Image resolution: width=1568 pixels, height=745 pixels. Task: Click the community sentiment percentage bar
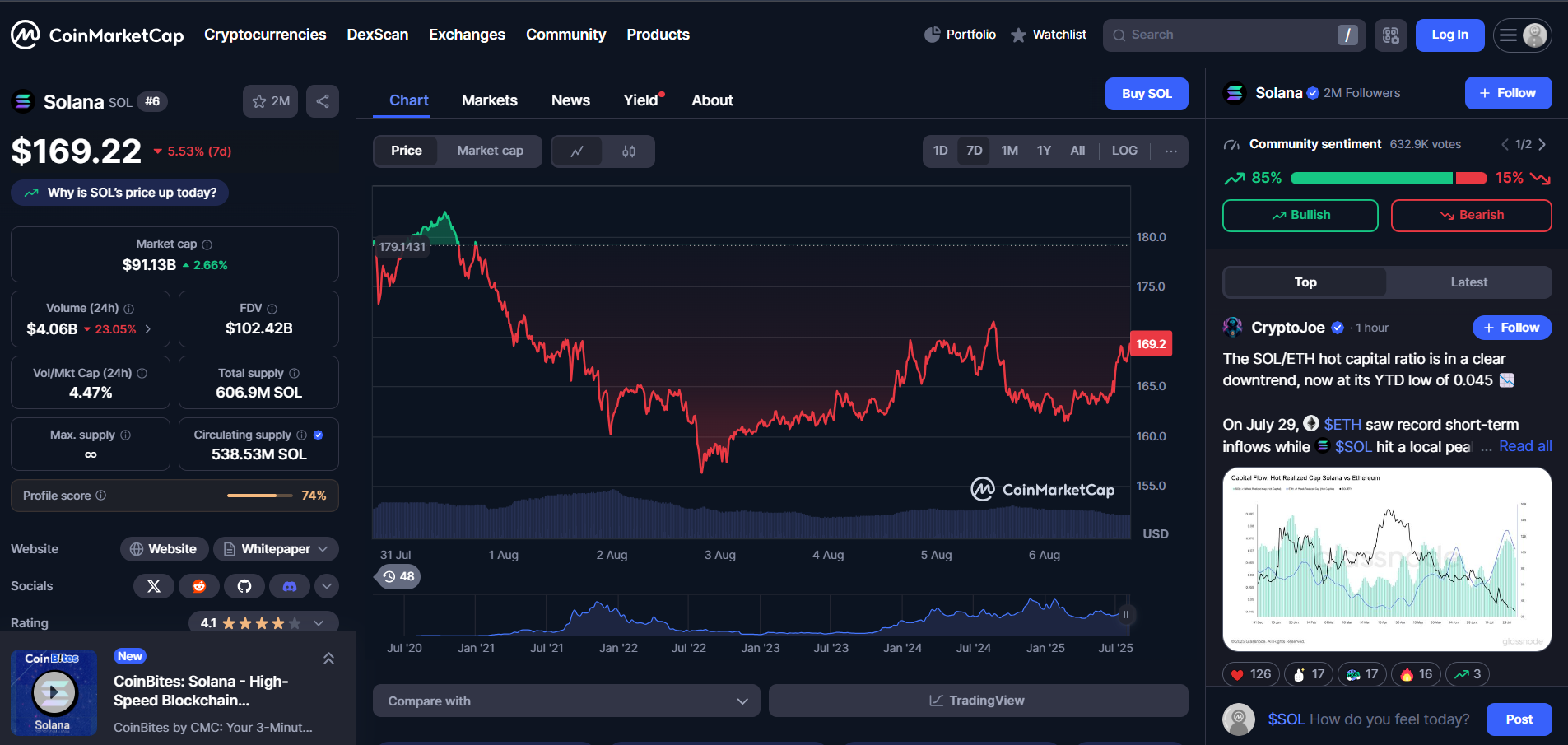point(1389,178)
